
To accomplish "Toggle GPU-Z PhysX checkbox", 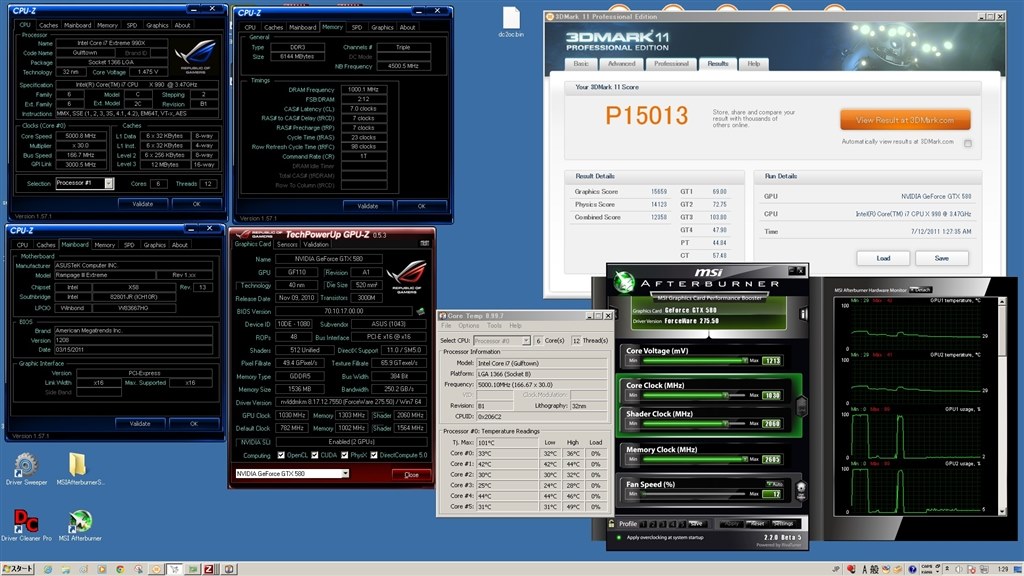I will coord(344,455).
